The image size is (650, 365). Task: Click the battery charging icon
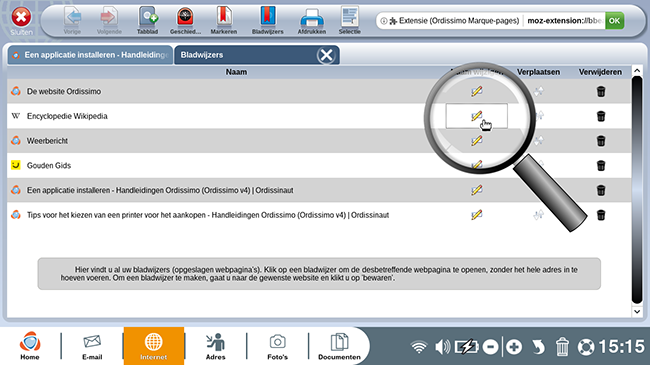[x=467, y=347]
